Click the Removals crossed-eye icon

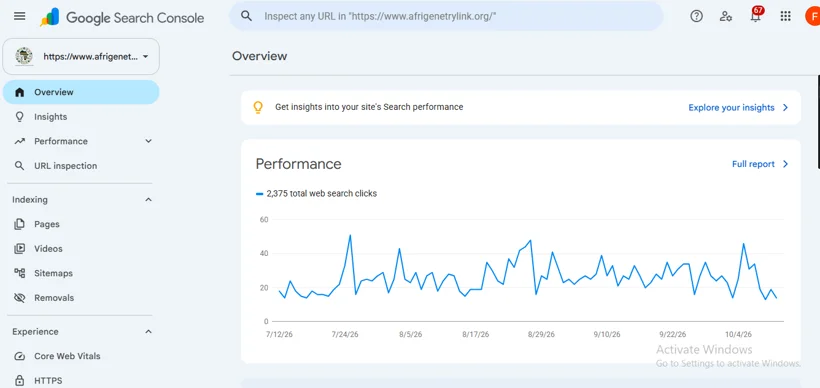[19, 298]
